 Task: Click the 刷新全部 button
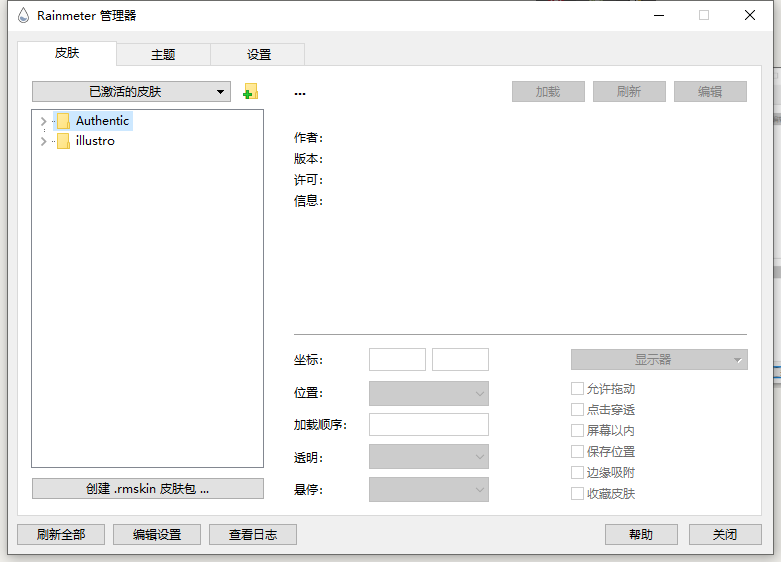(61, 535)
